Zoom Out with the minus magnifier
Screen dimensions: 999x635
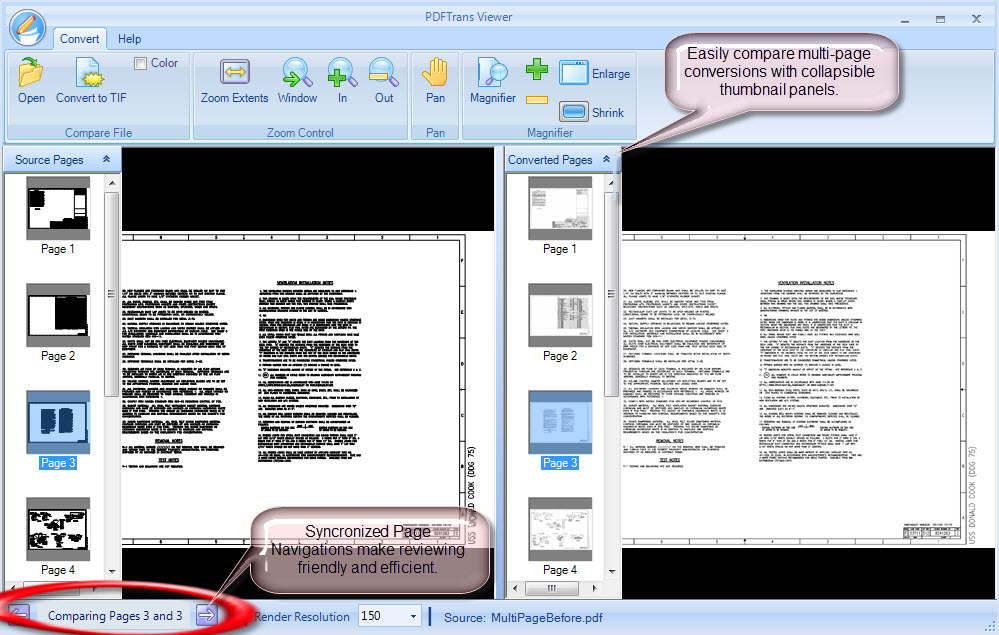[384, 72]
